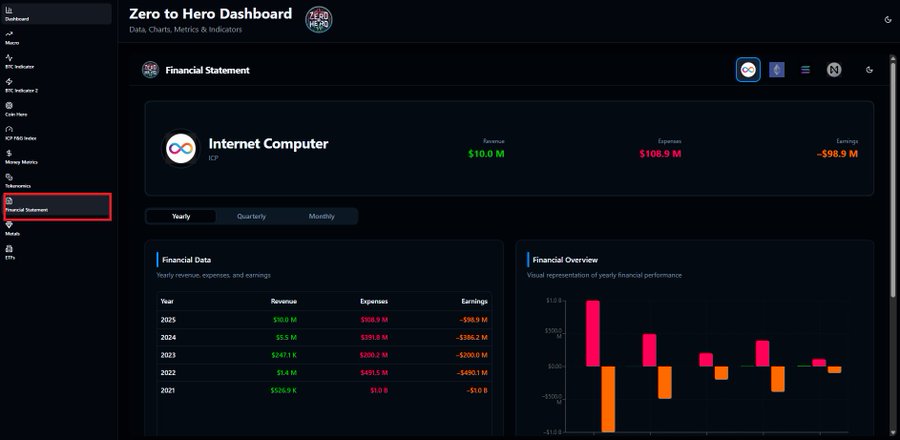Click $10.0 M revenue in 2025 row
The width and height of the screenshot is (900, 440).
tap(285, 320)
